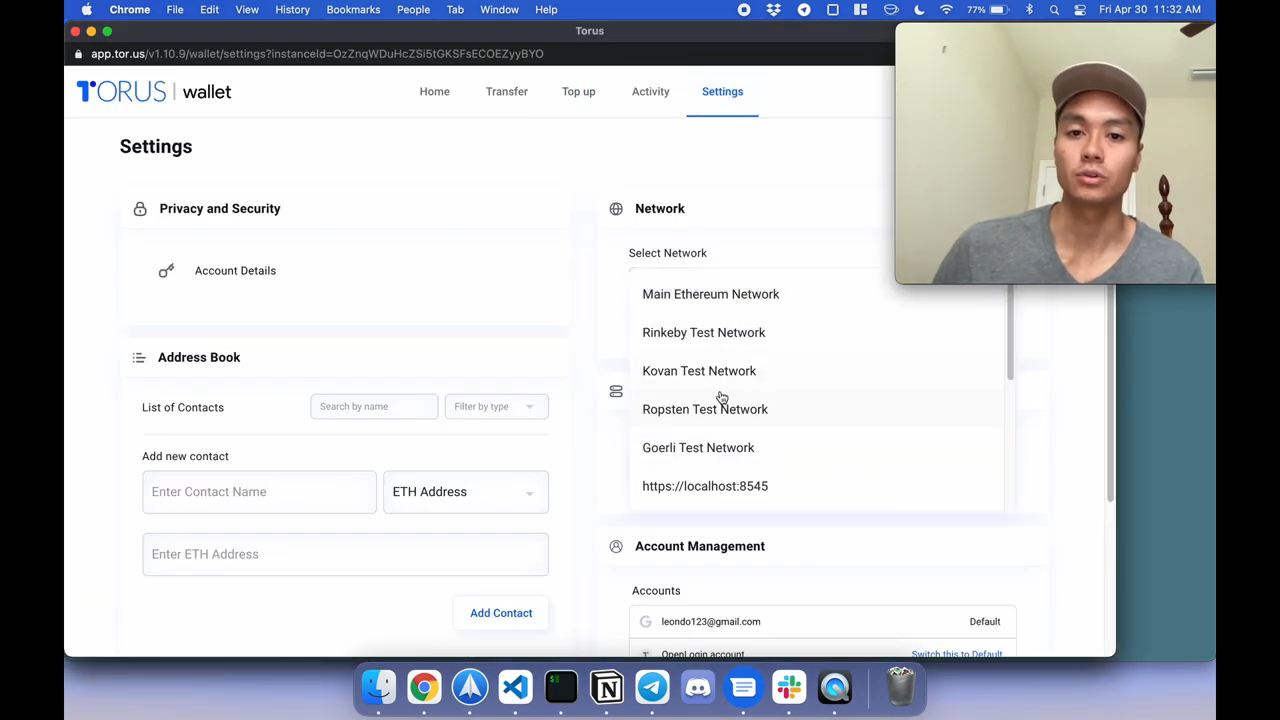Screen dimensions: 1280x720
Task: Click the browser address bar URL
Action: (x=317, y=54)
